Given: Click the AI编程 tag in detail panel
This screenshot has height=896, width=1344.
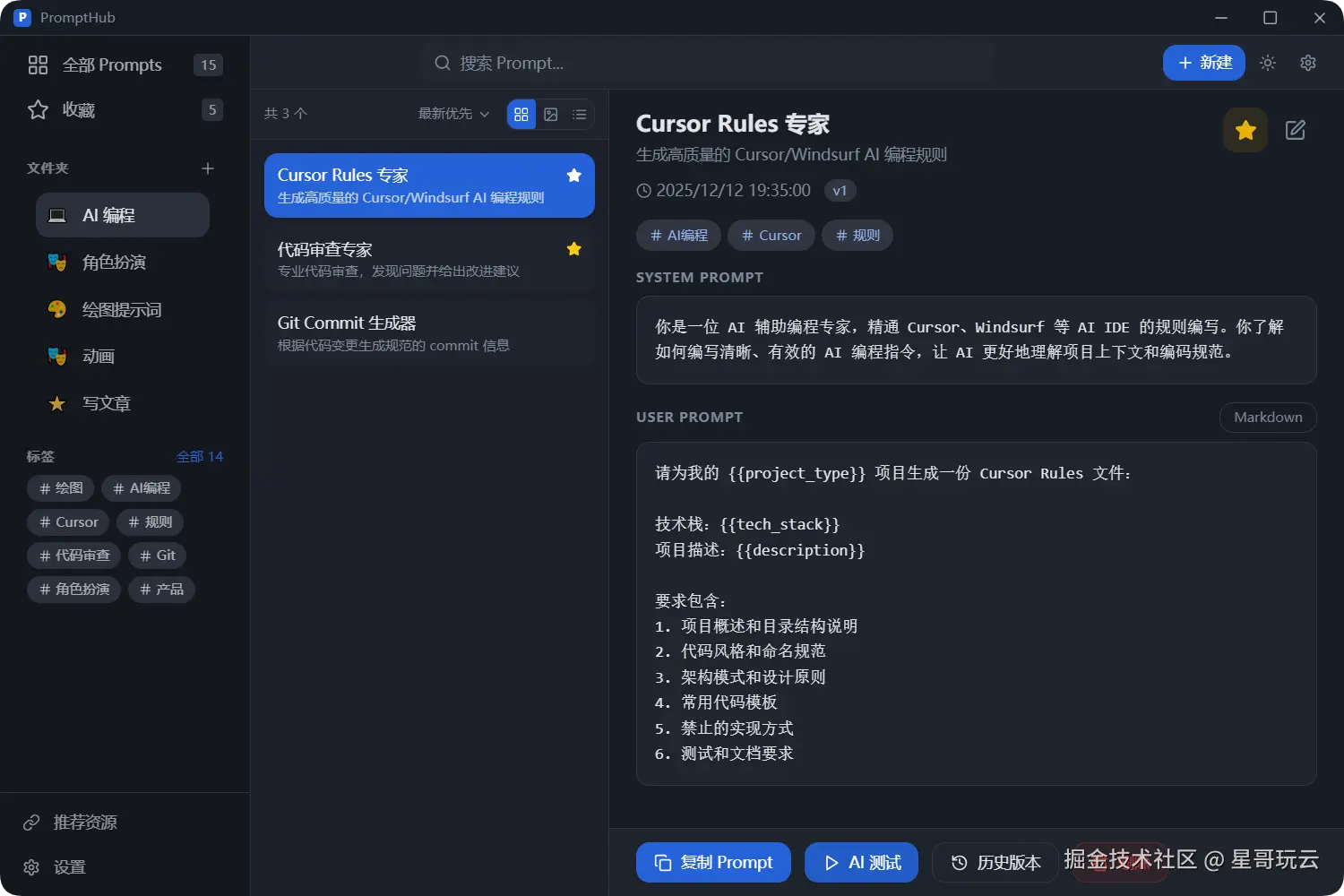Looking at the screenshot, I should (679, 236).
